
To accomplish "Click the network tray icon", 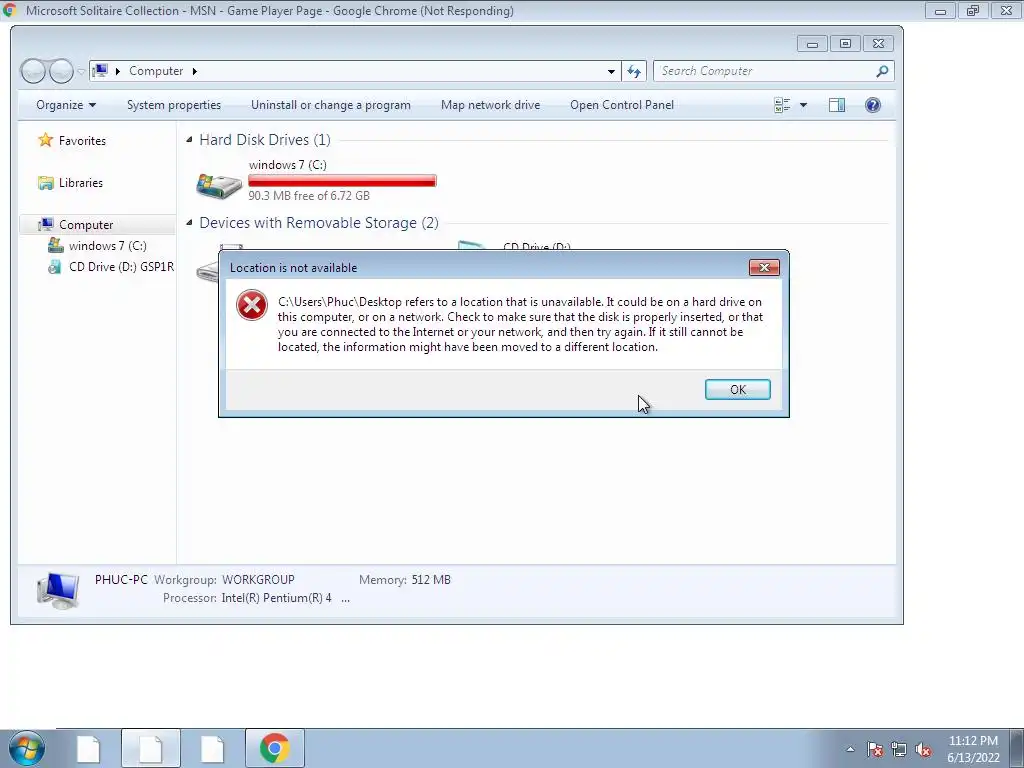I will (899, 749).
